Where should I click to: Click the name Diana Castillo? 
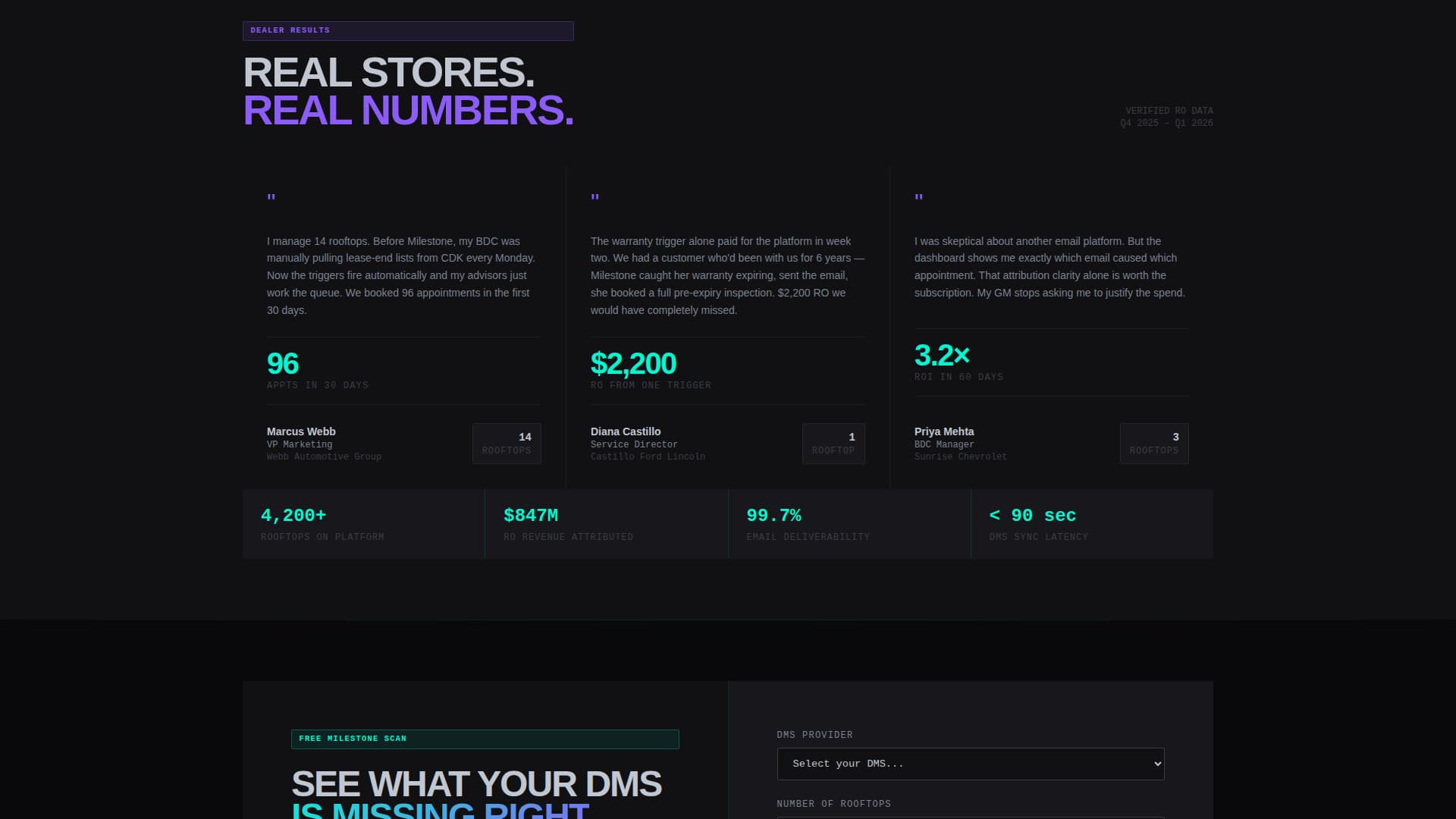[626, 431]
